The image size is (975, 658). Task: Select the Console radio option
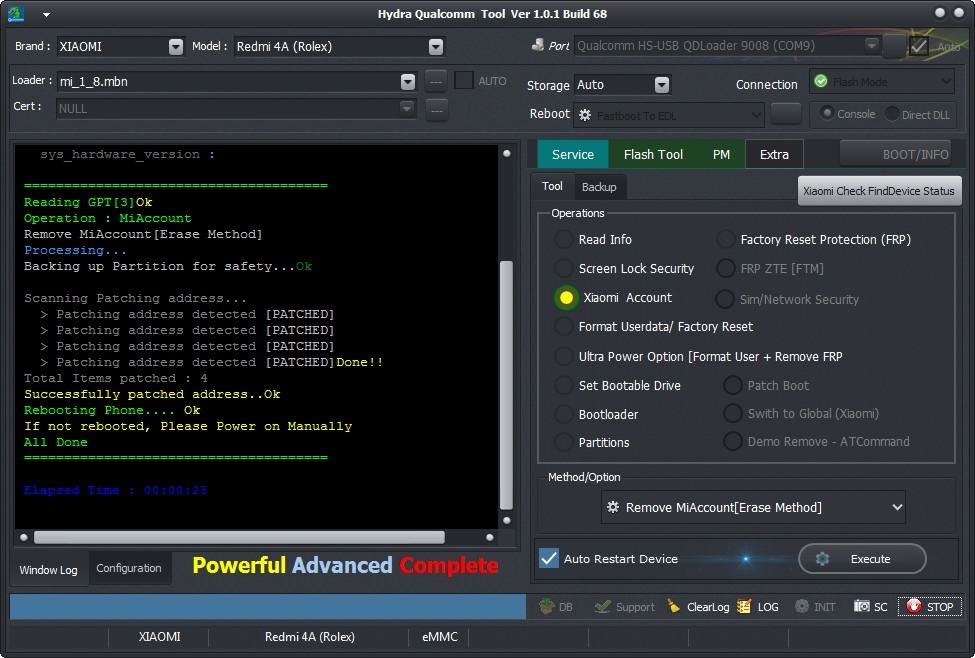tap(826, 113)
